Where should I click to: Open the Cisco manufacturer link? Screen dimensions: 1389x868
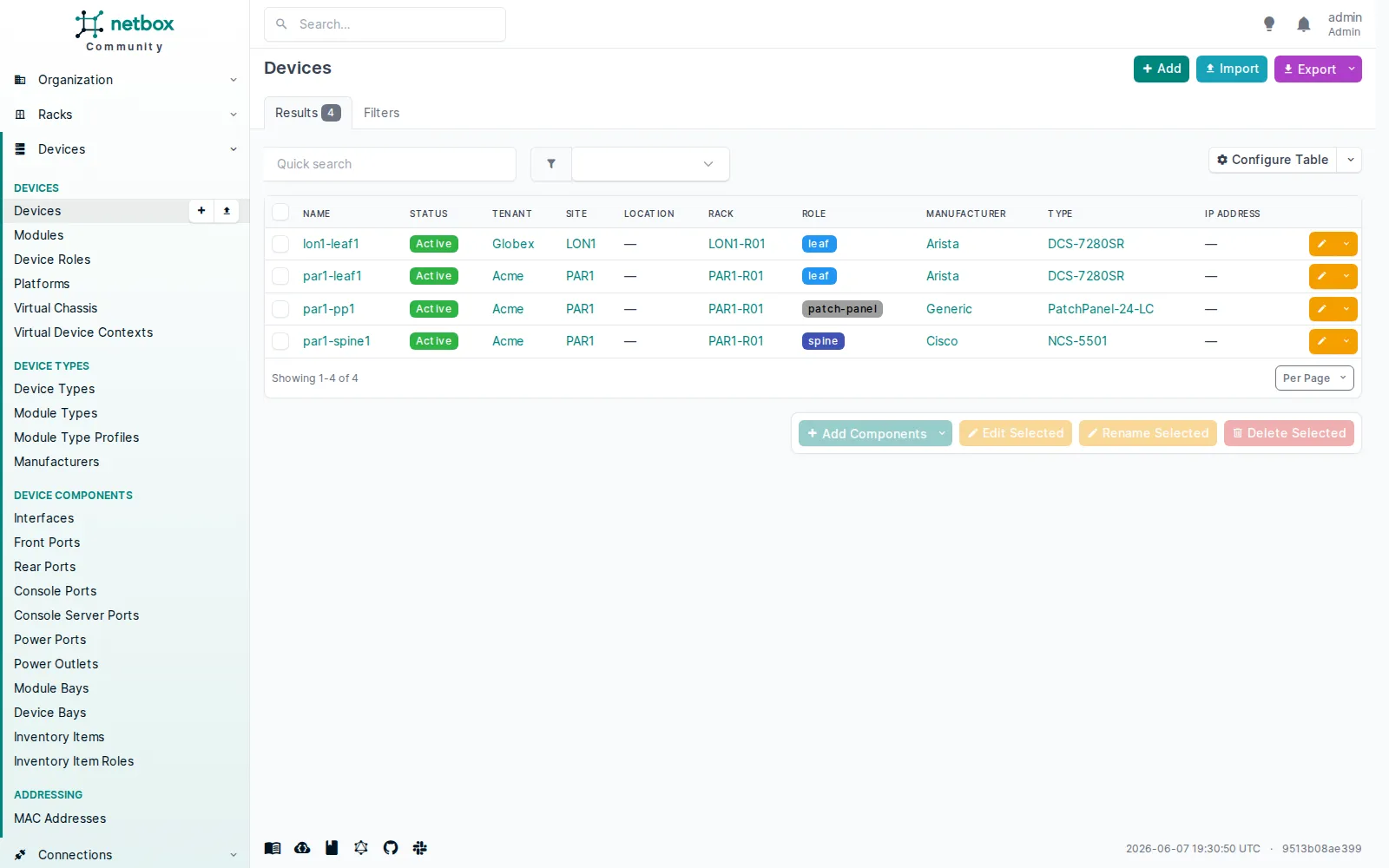[x=942, y=341]
